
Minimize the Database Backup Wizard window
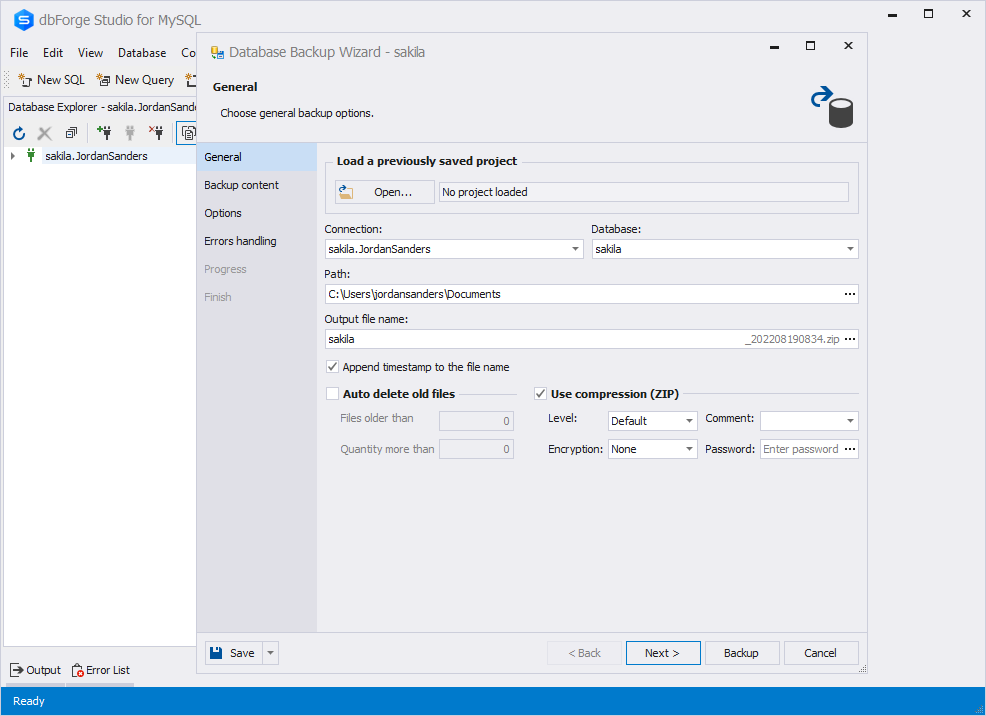pos(775,47)
